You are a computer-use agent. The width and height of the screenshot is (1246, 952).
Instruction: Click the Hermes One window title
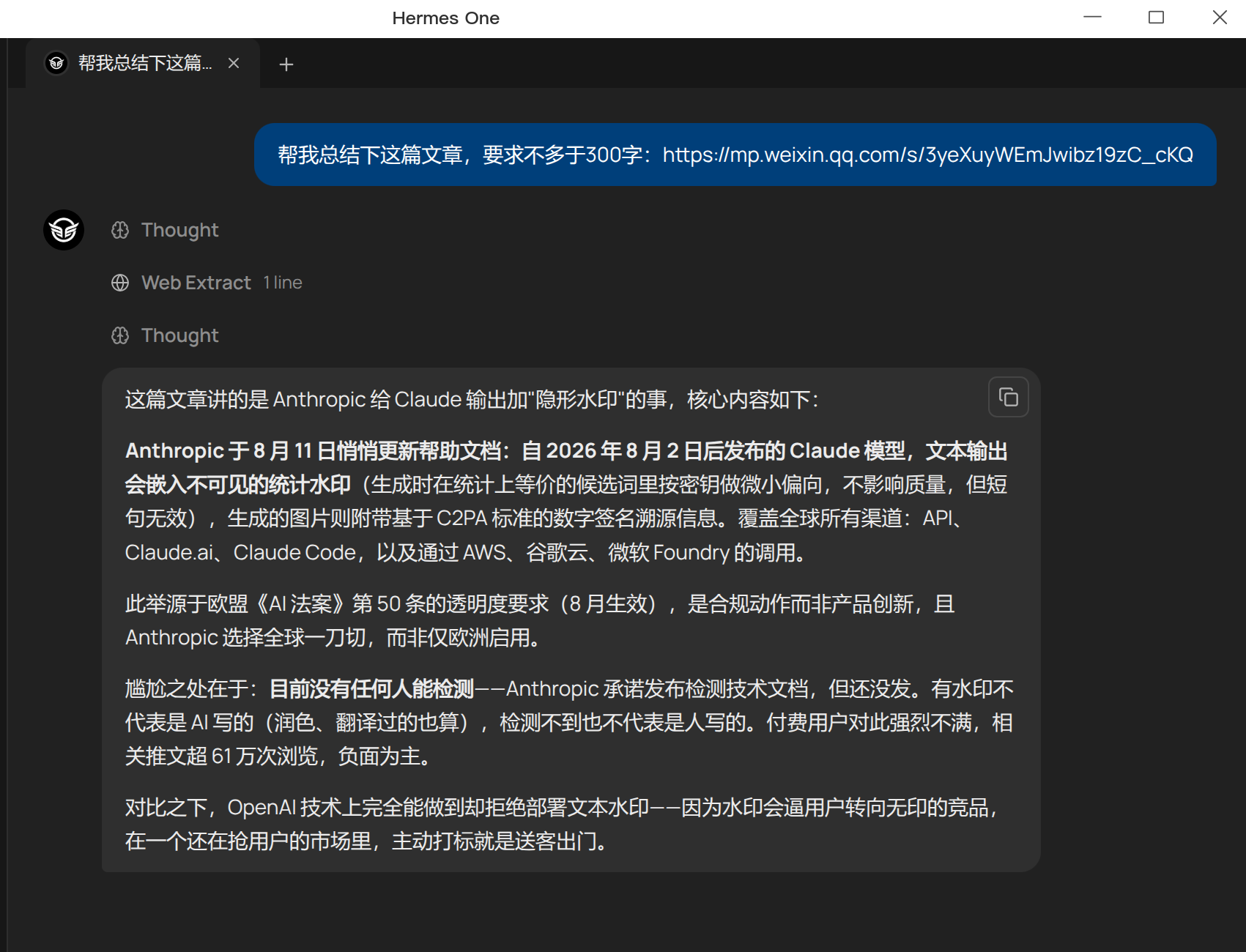pos(445,18)
